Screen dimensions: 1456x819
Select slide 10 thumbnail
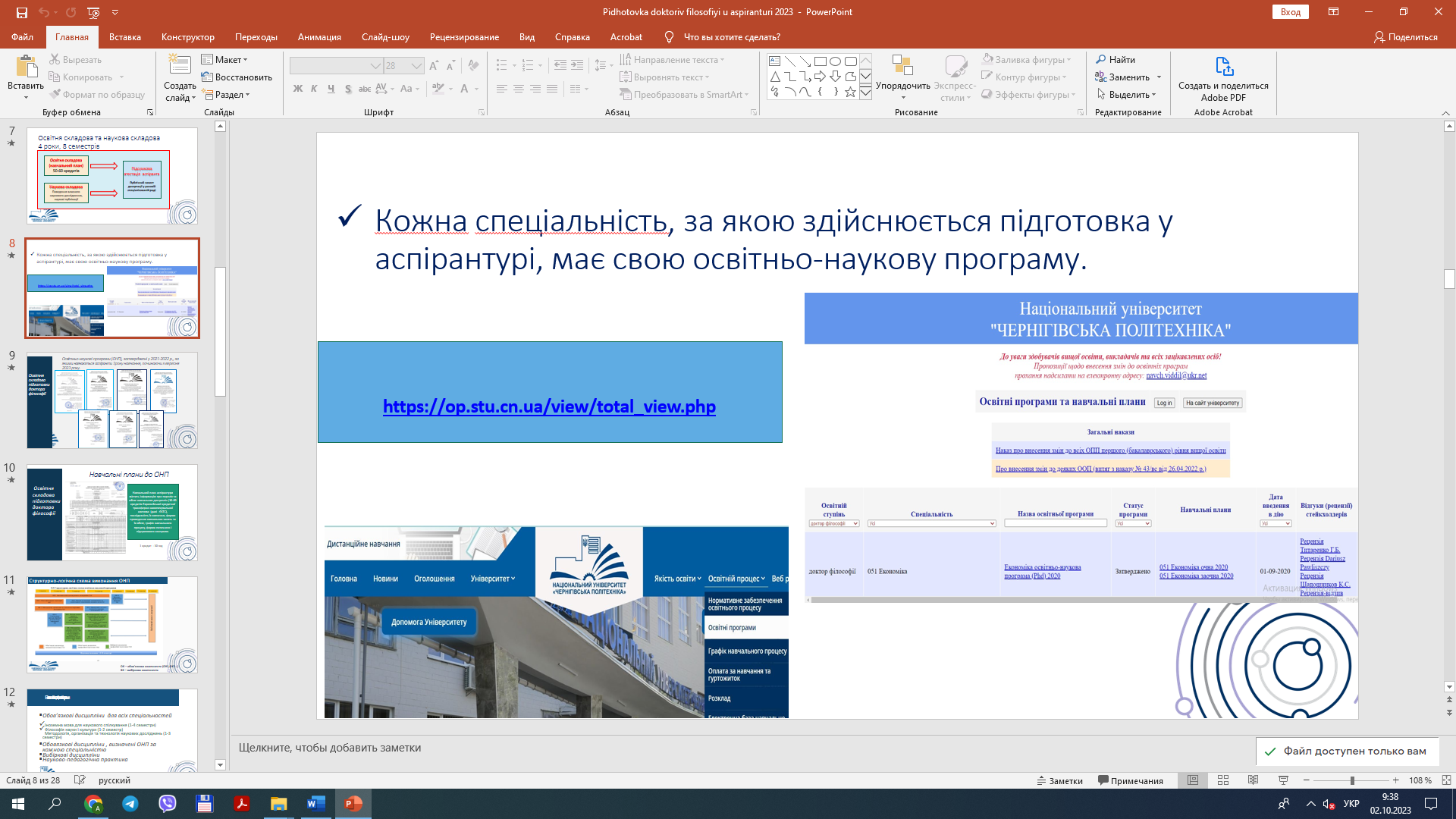click(112, 513)
